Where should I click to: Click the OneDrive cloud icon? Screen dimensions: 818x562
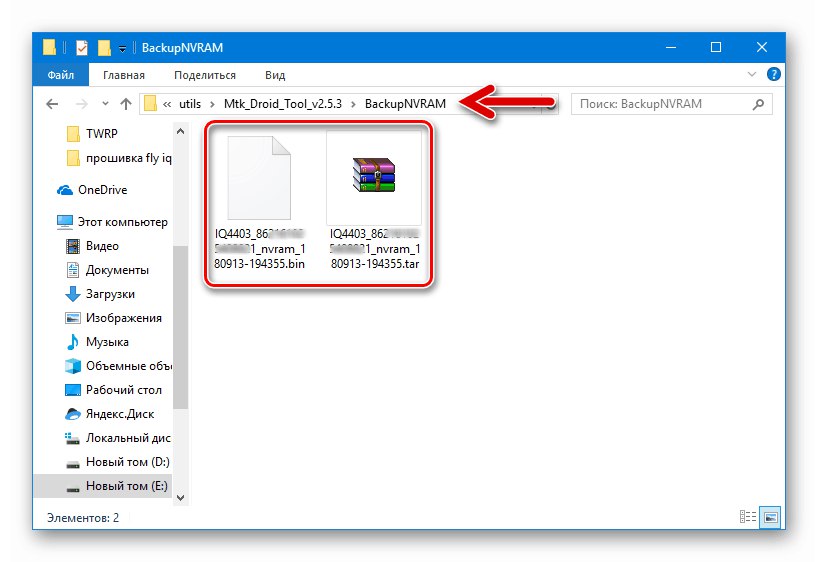click(x=65, y=190)
